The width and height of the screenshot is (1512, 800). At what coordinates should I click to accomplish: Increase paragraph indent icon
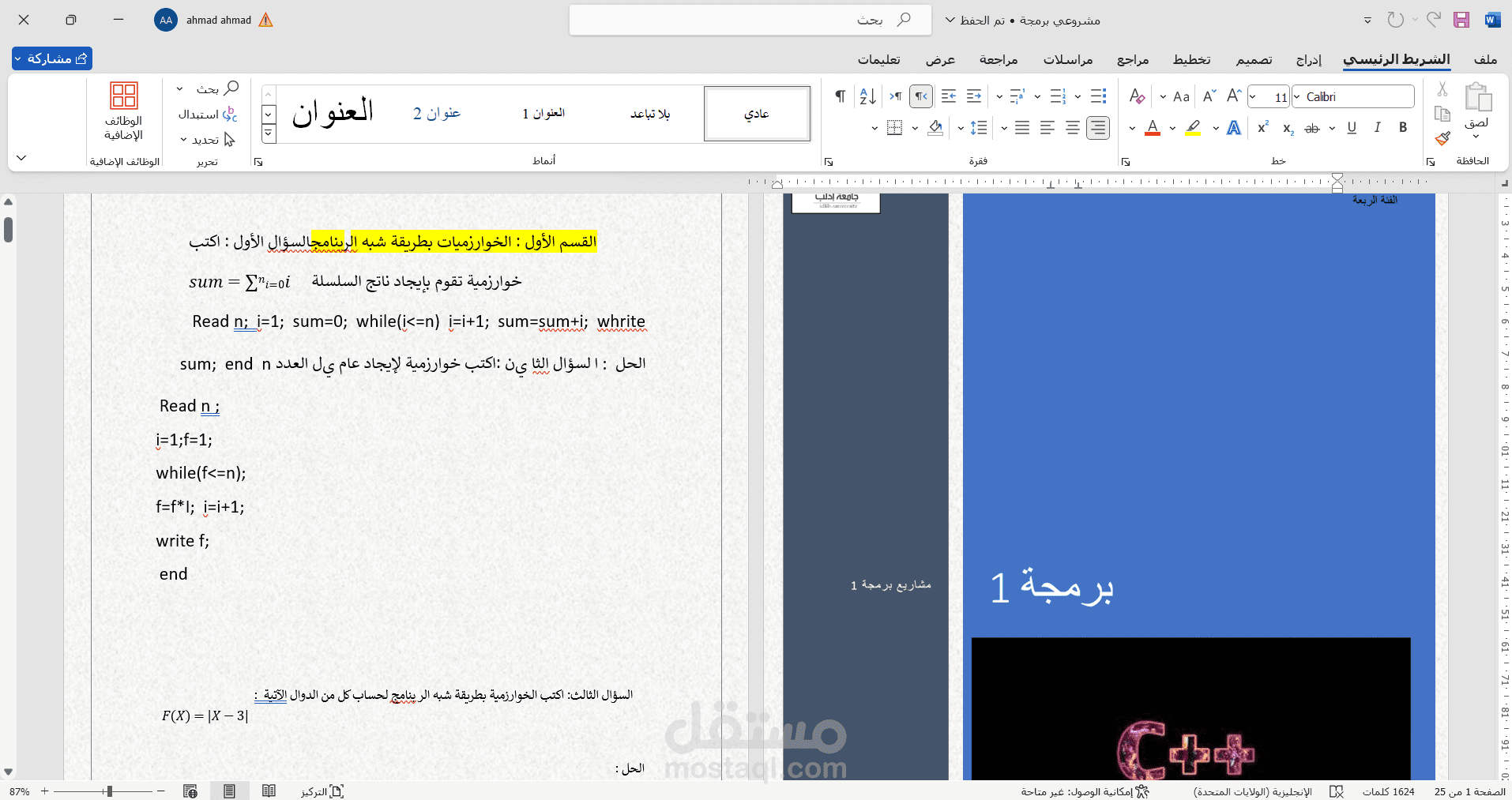click(x=949, y=96)
